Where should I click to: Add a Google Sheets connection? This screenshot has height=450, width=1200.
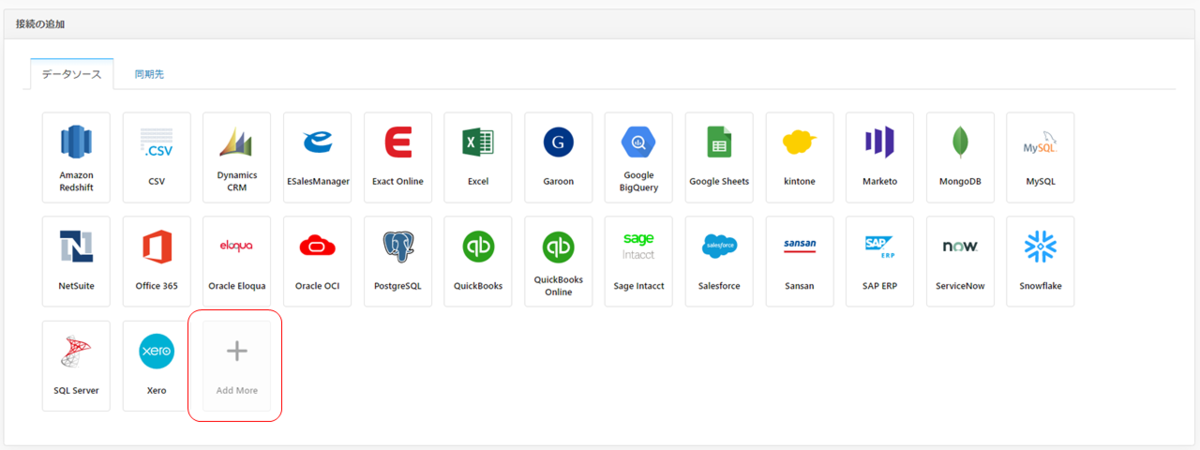(x=719, y=157)
